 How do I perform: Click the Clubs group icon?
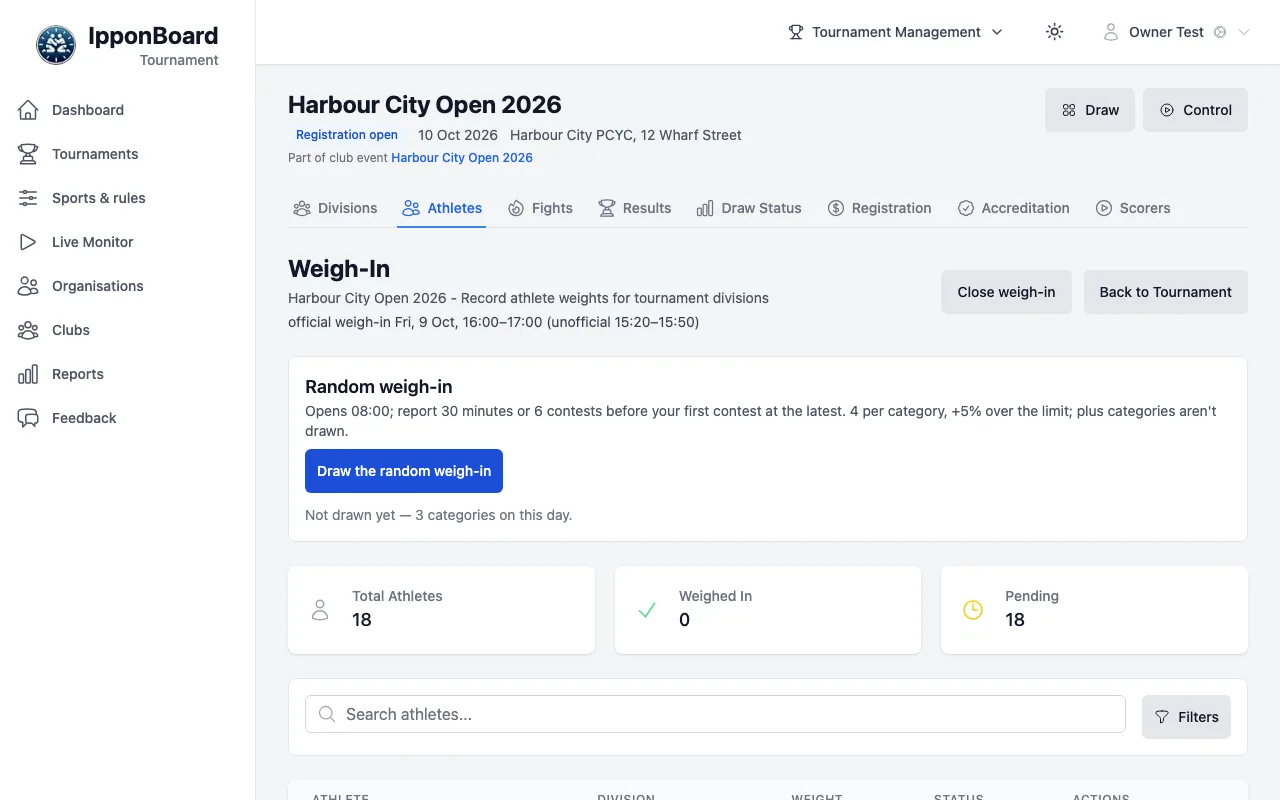point(28,330)
